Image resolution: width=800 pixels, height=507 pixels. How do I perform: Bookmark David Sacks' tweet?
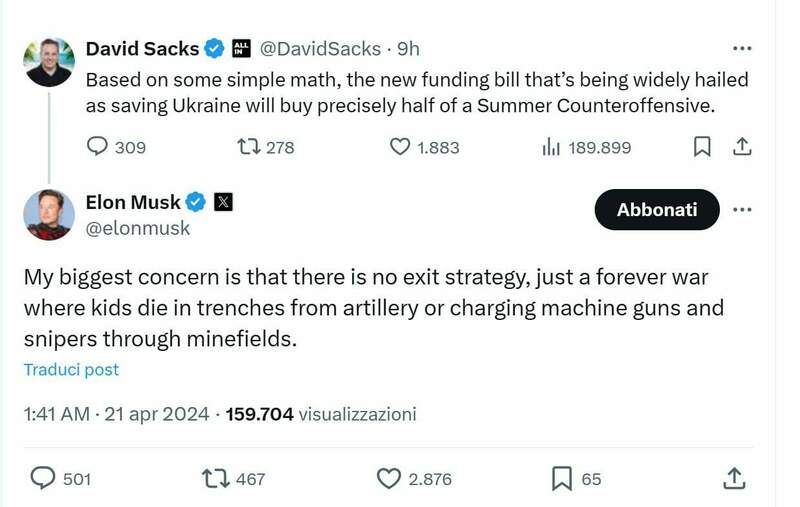click(702, 147)
